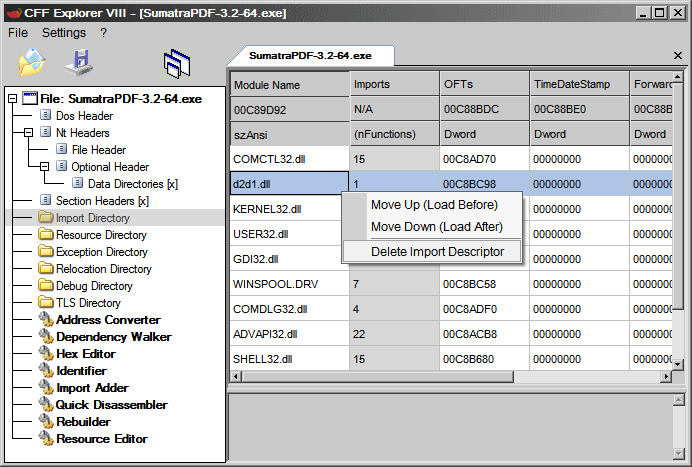Select the SumatraPDF-3.2-64.exe document tab
692x467 pixels.
pos(310,56)
